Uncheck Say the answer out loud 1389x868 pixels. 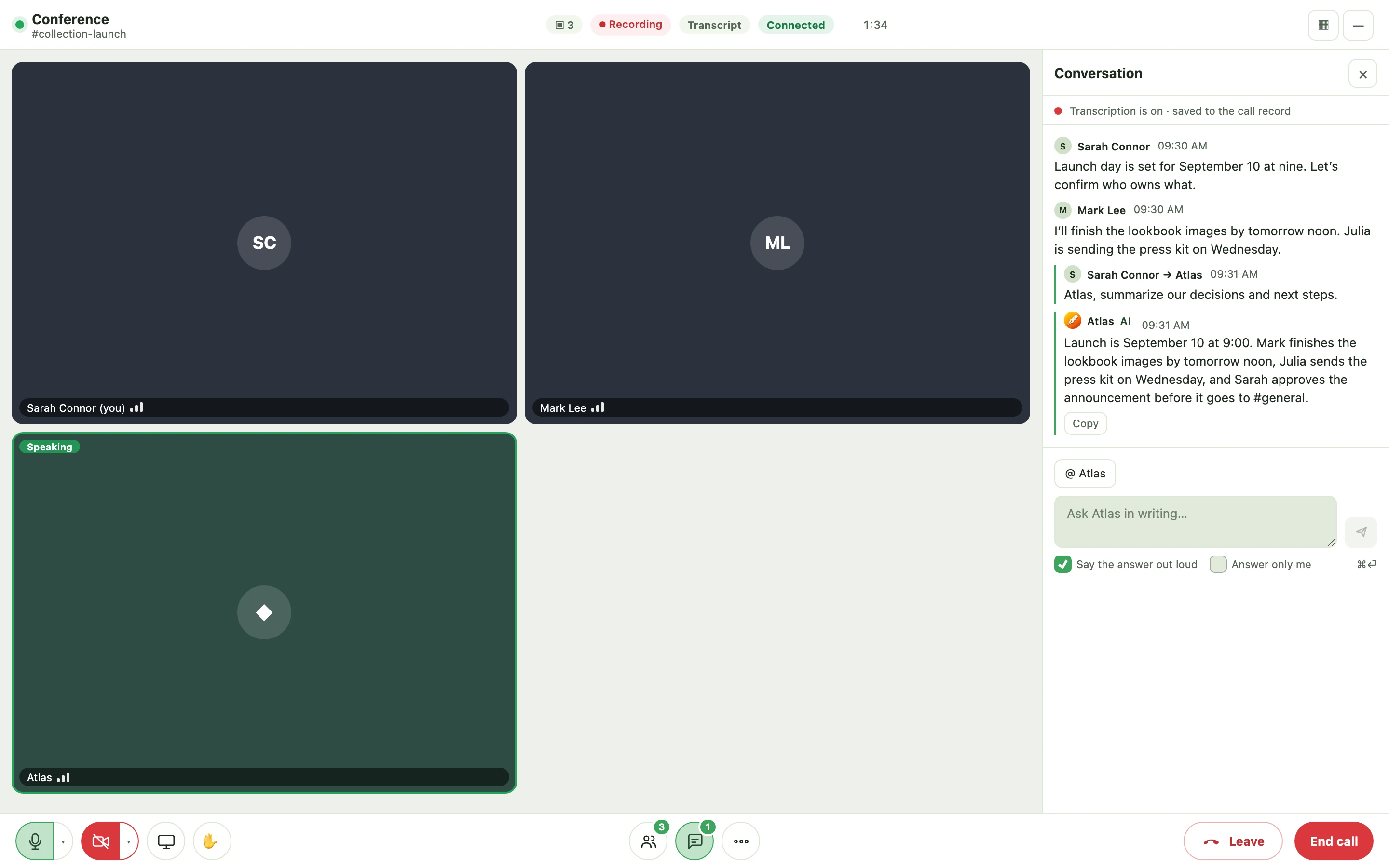(1062, 564)
